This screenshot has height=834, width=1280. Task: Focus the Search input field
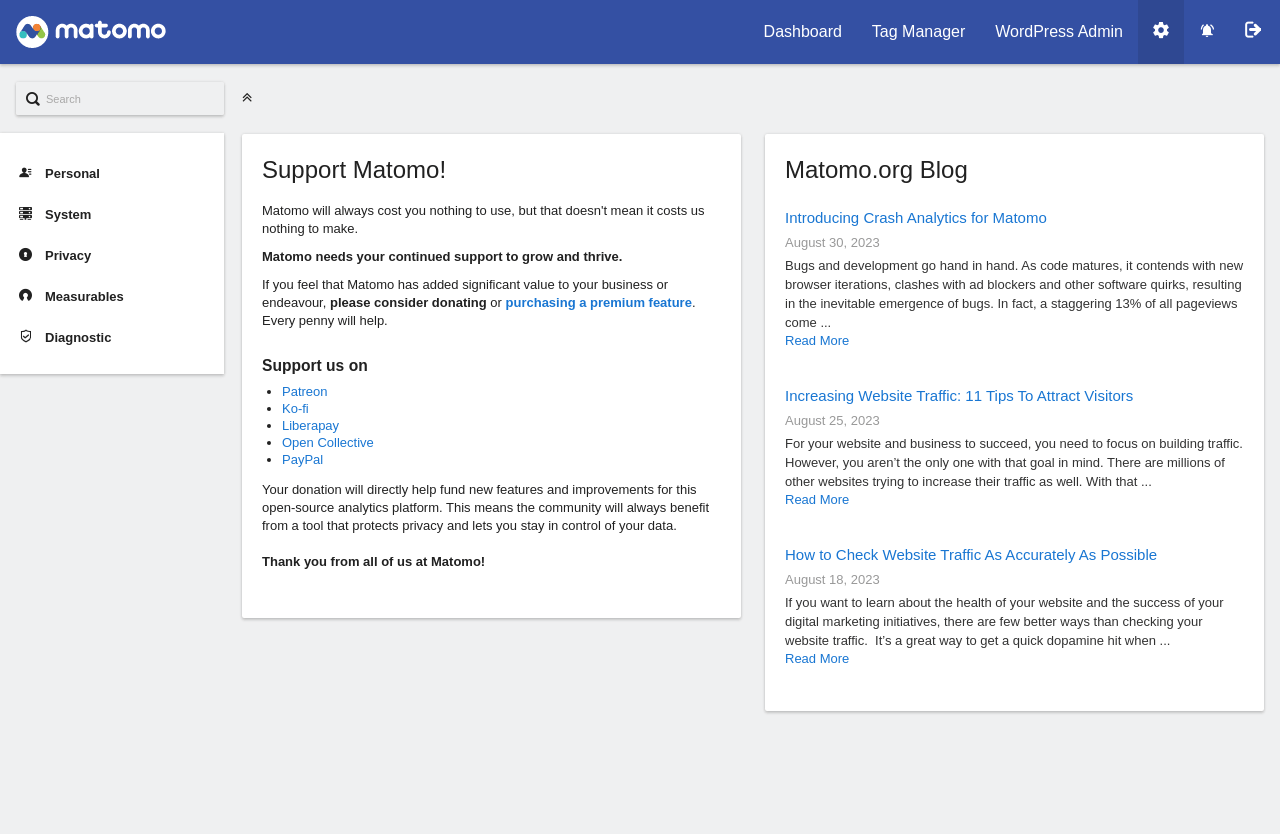tap(130, 99)
